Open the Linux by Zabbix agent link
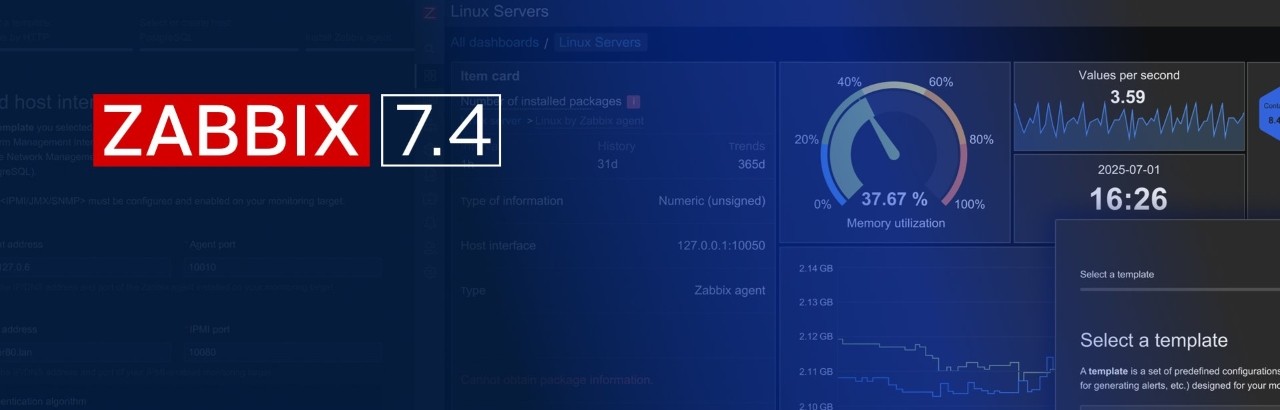Image resolution: width=1280 pixels, height=410 pixels. point(589,120)
